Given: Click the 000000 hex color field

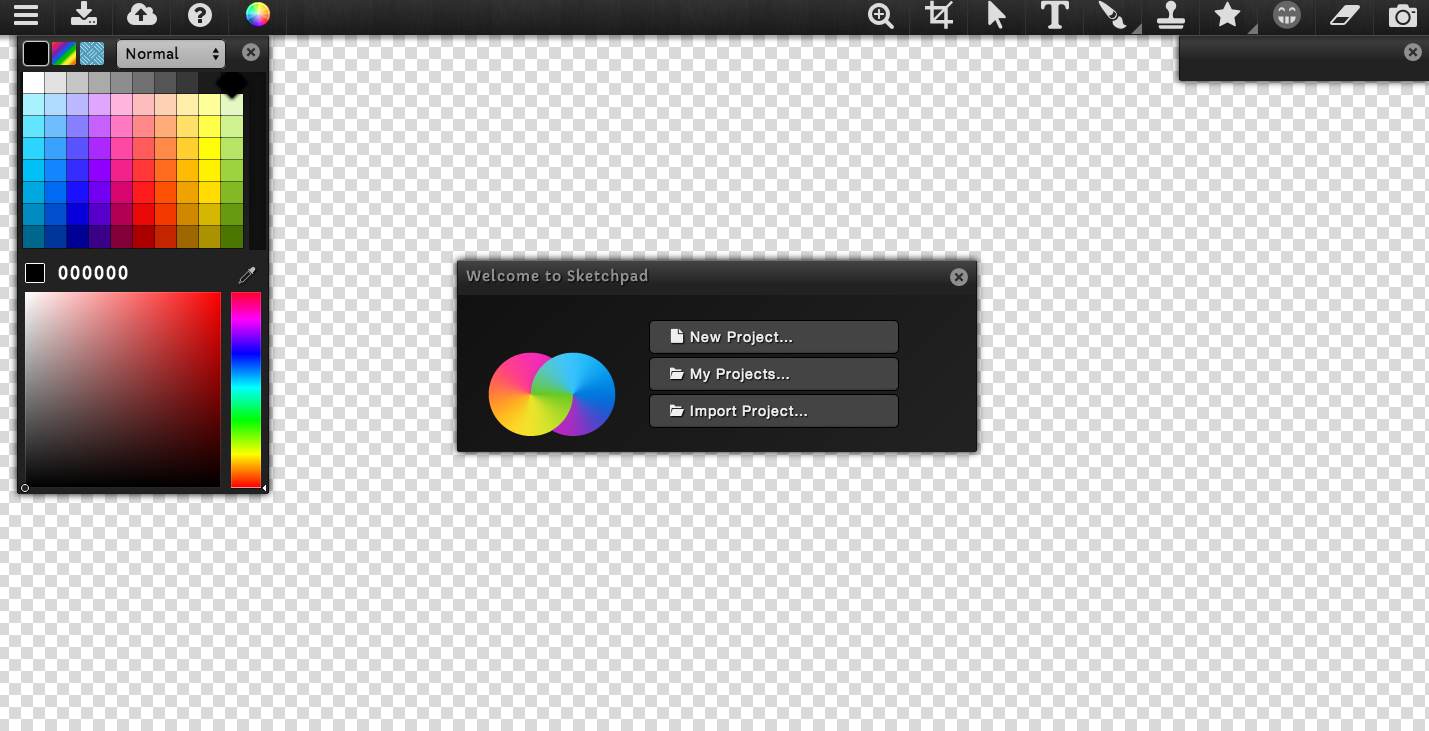Looking at the screenshot, I should point(93,273).
